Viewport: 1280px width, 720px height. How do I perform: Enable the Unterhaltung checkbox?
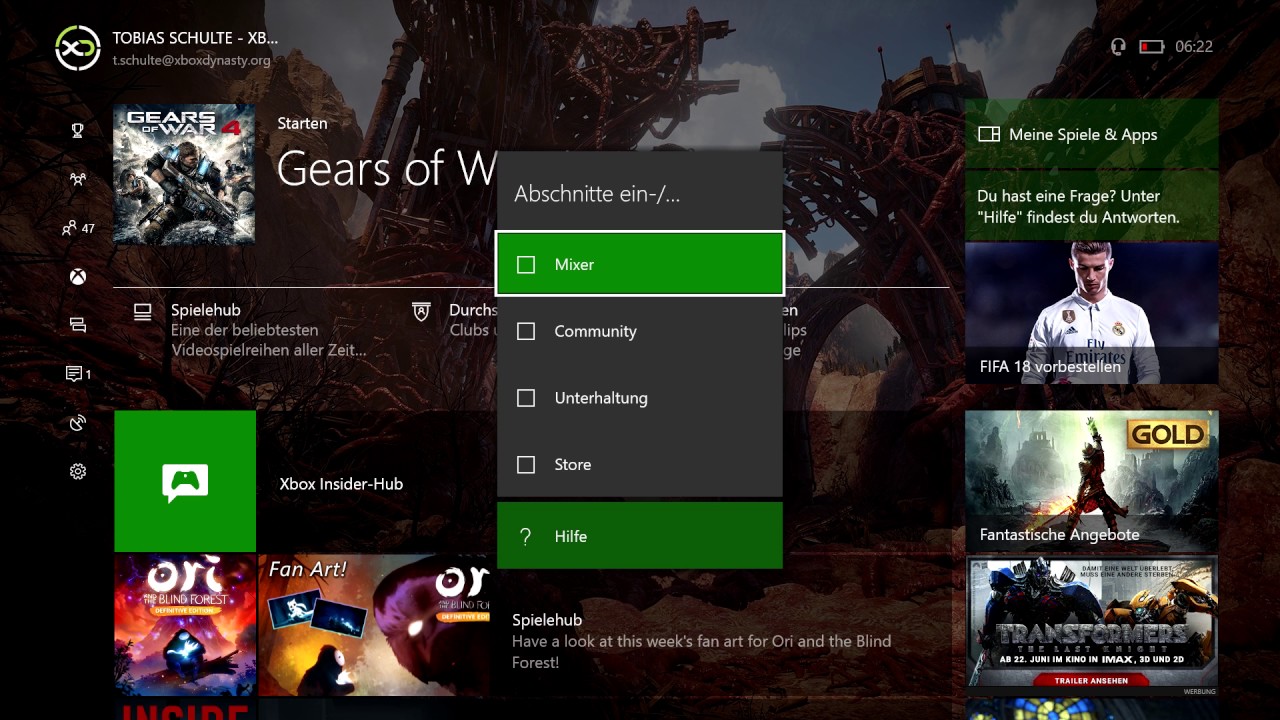[526, 398]
